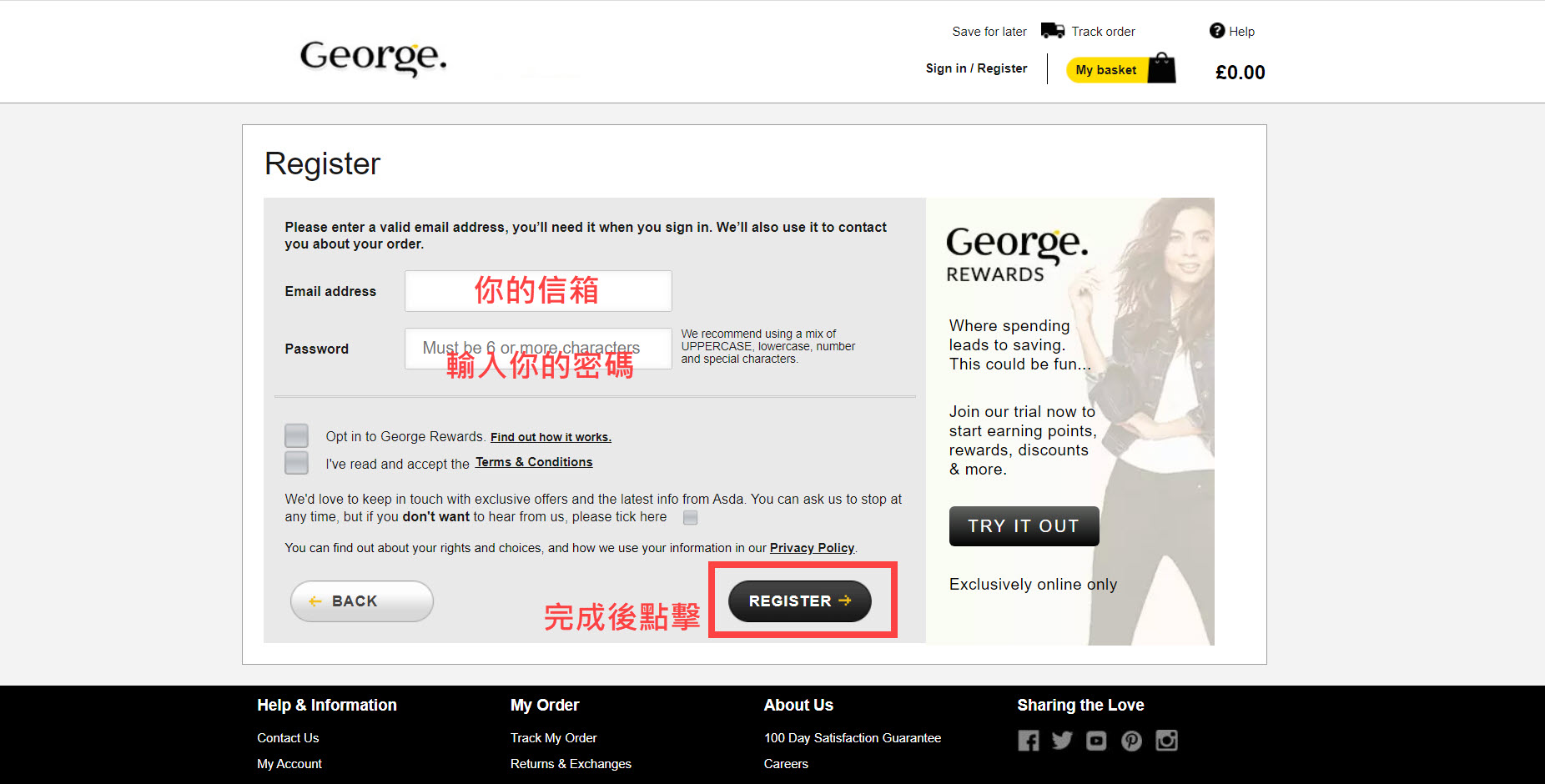Open the YouTube social icon

(1096, 741)
